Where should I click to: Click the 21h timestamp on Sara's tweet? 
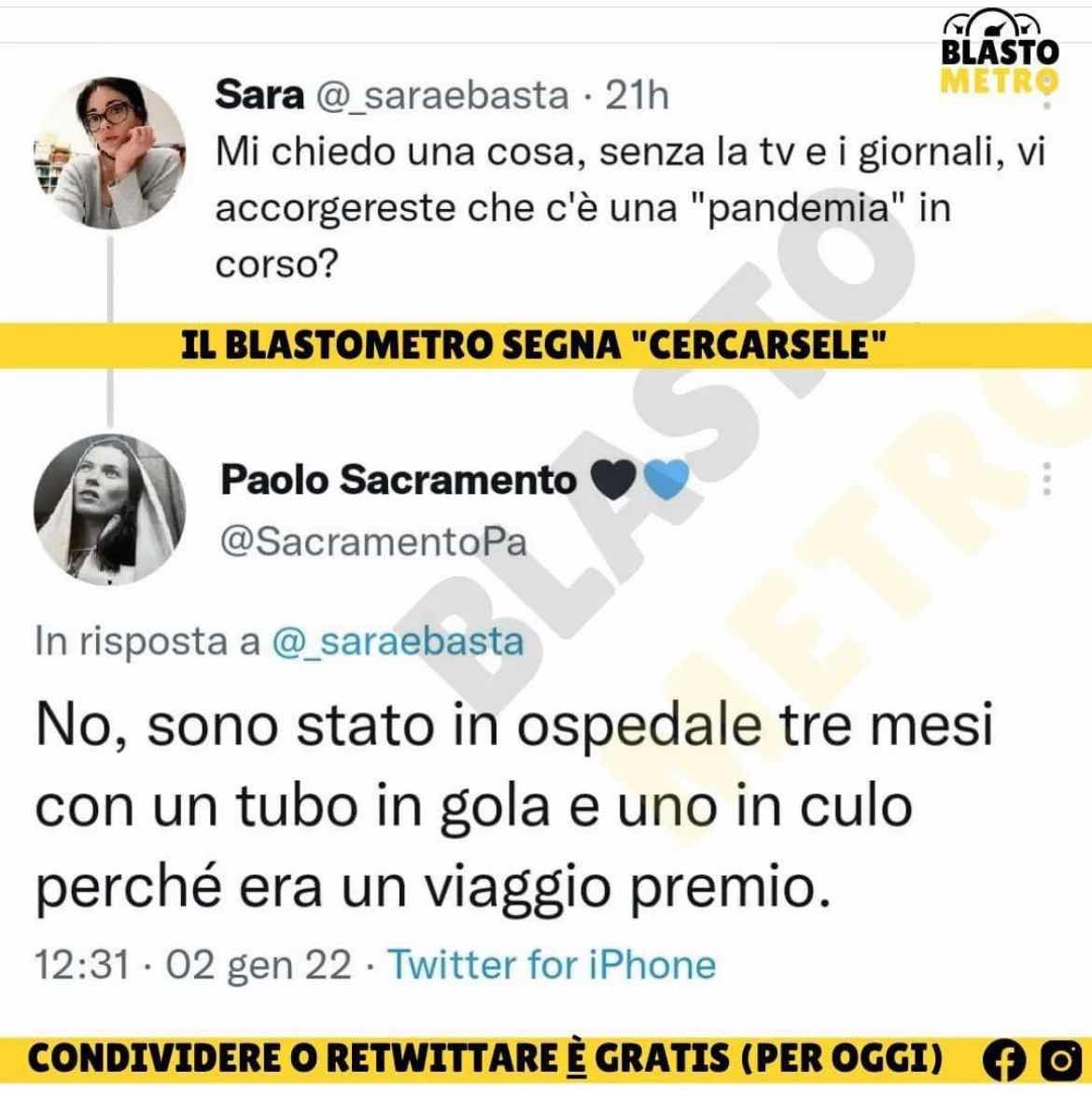pos(637,95)
